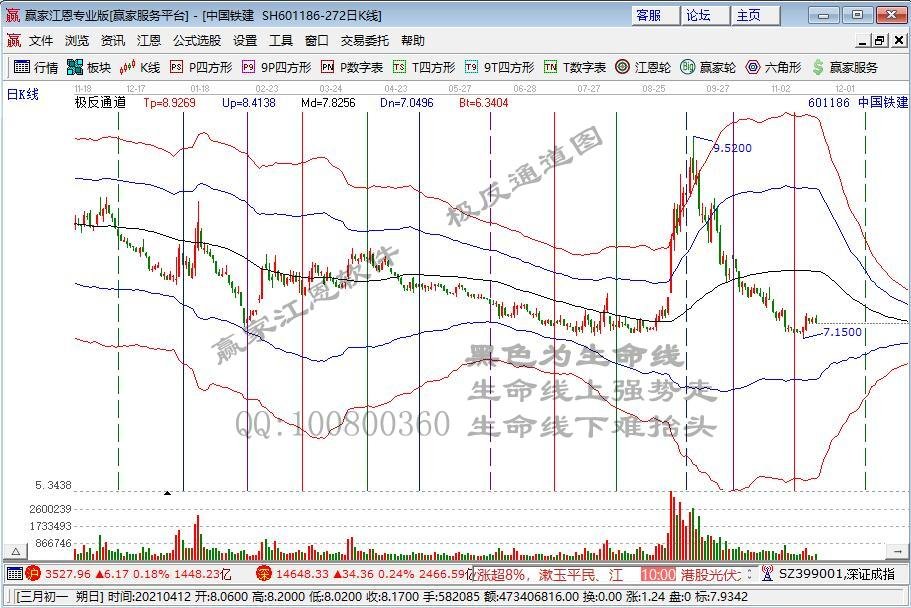This screenshot has height=608, width=911.
Task: Click the red 赢 icon in menu bar
Action: (x=13, y=41)
